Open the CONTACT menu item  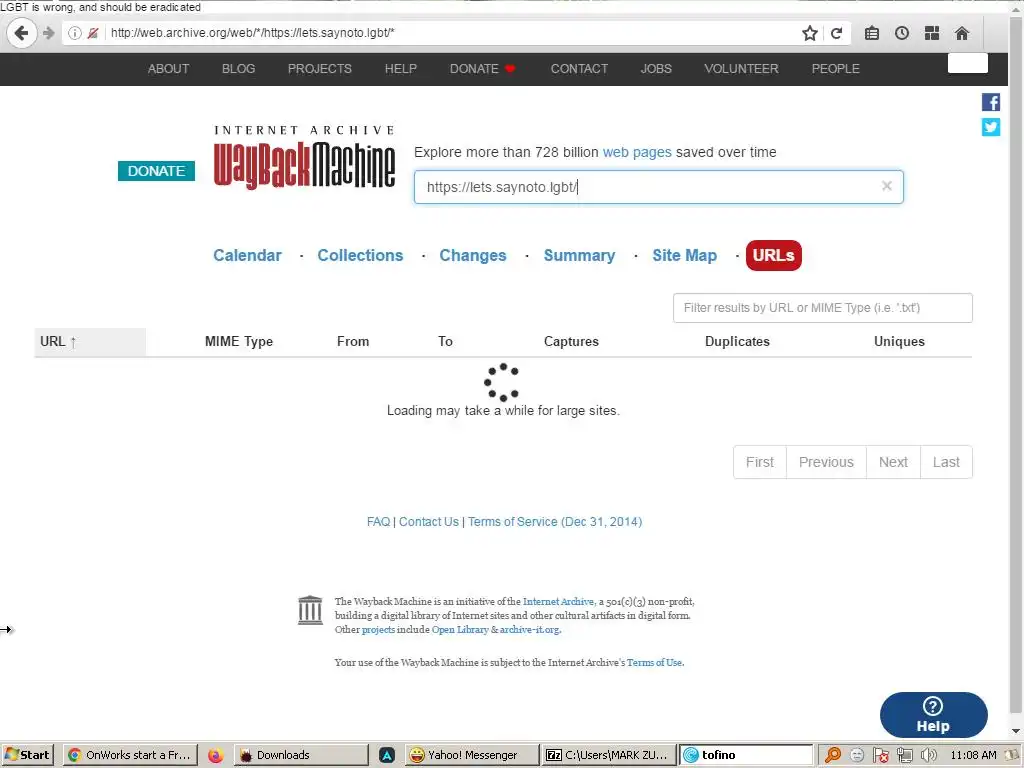point(579,69)
